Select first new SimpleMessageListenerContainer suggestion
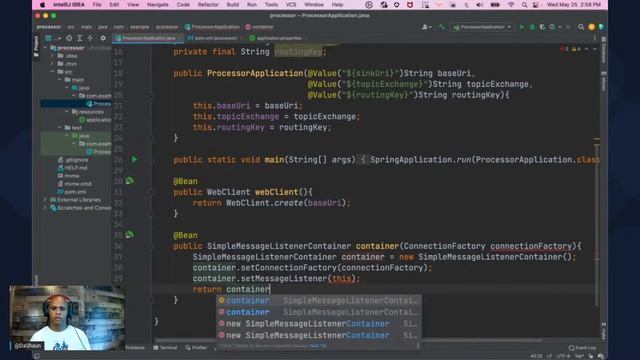This screenshot has height=360, width=640. point(318,324)
